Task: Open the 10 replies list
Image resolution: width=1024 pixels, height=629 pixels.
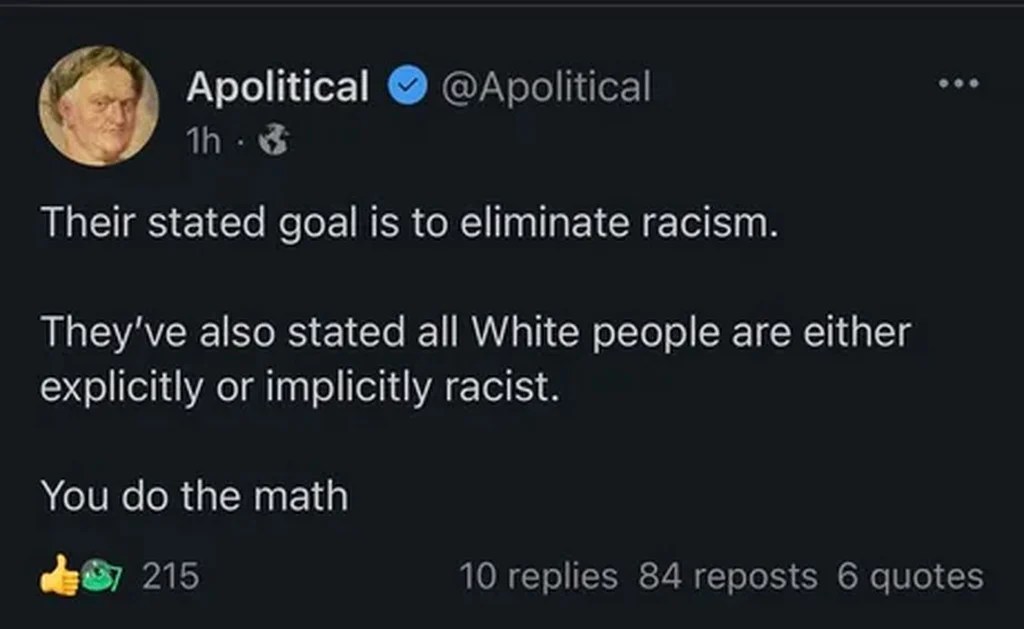Action: click(538, 577)
